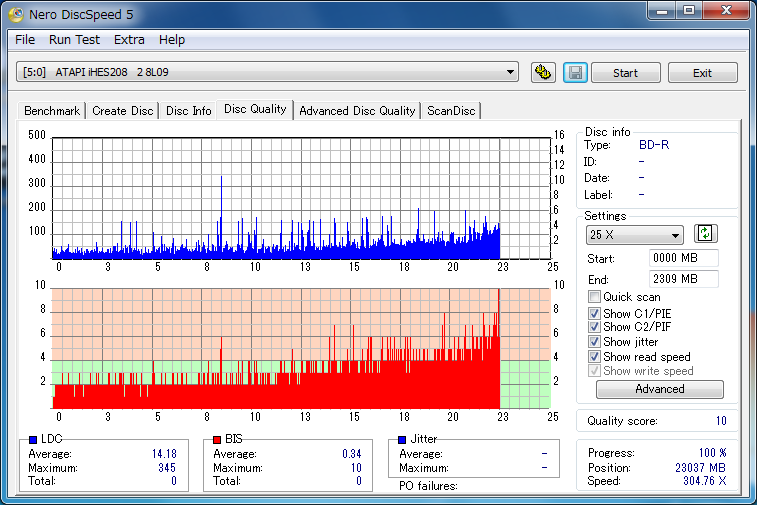This screenshot has height=505, width=757.
Task: Click the red BIS legend square
Action: [217, 439]
